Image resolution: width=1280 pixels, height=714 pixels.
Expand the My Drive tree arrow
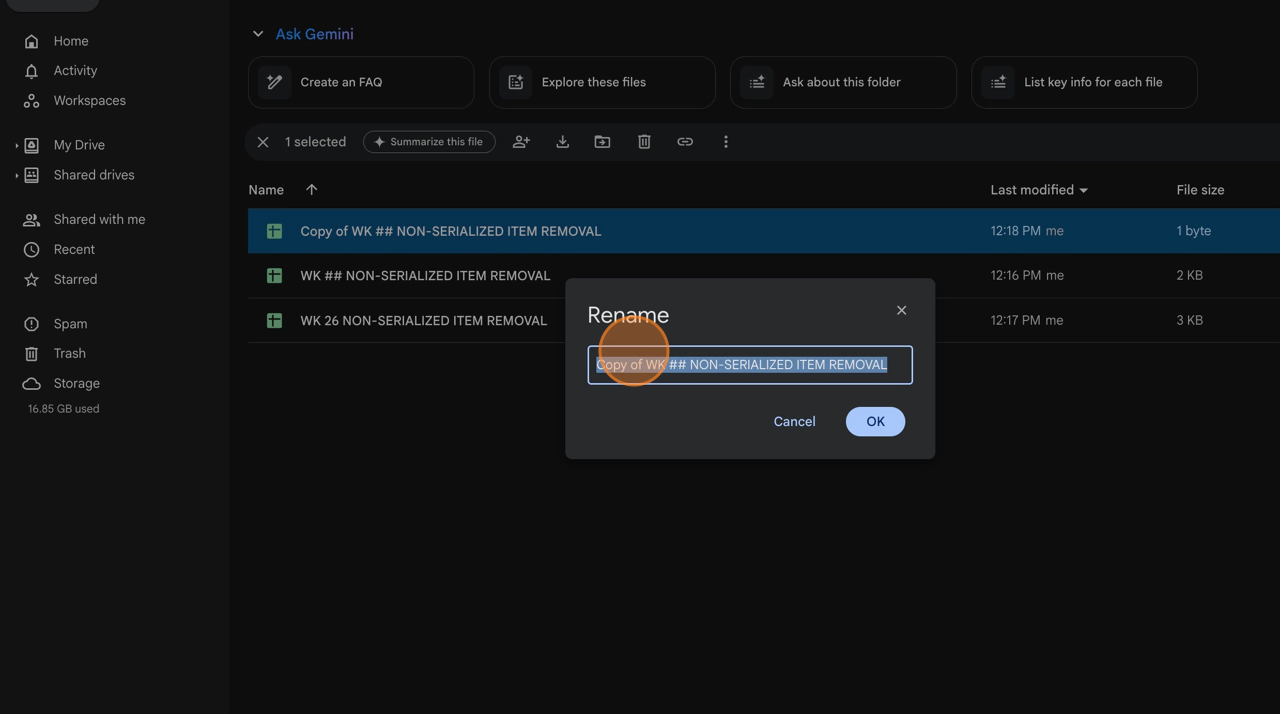coord(17,146)
